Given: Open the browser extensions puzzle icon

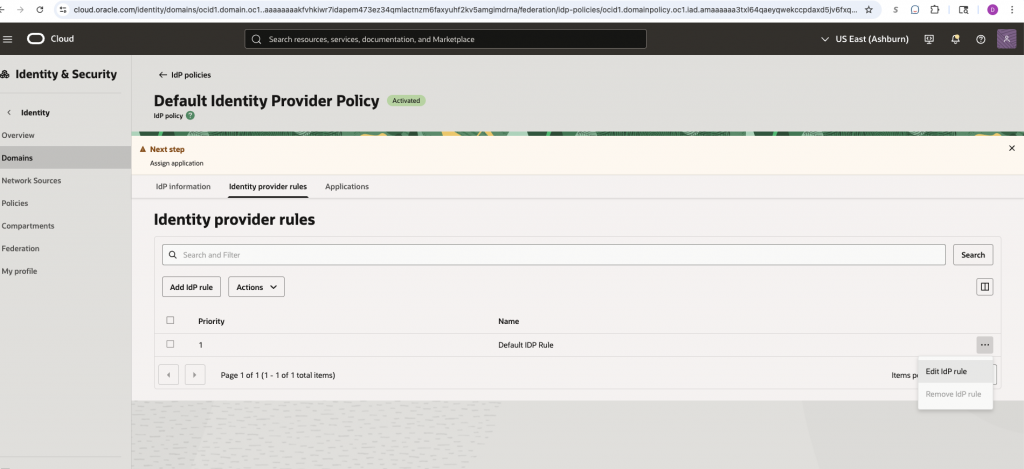Looking at the screenshot, I should (x=935, y=10).
